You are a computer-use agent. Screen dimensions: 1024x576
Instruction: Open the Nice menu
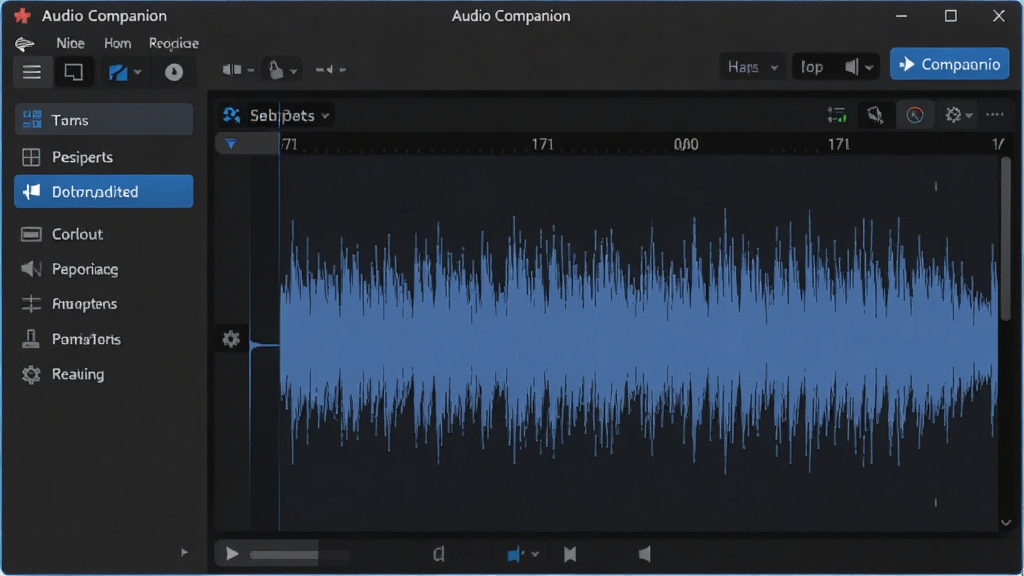(x=70, y=43)
